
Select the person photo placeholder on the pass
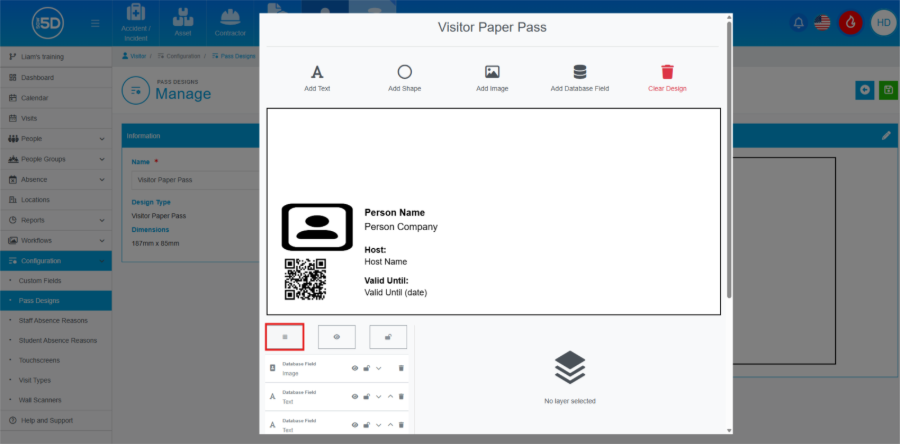point(317,227)
